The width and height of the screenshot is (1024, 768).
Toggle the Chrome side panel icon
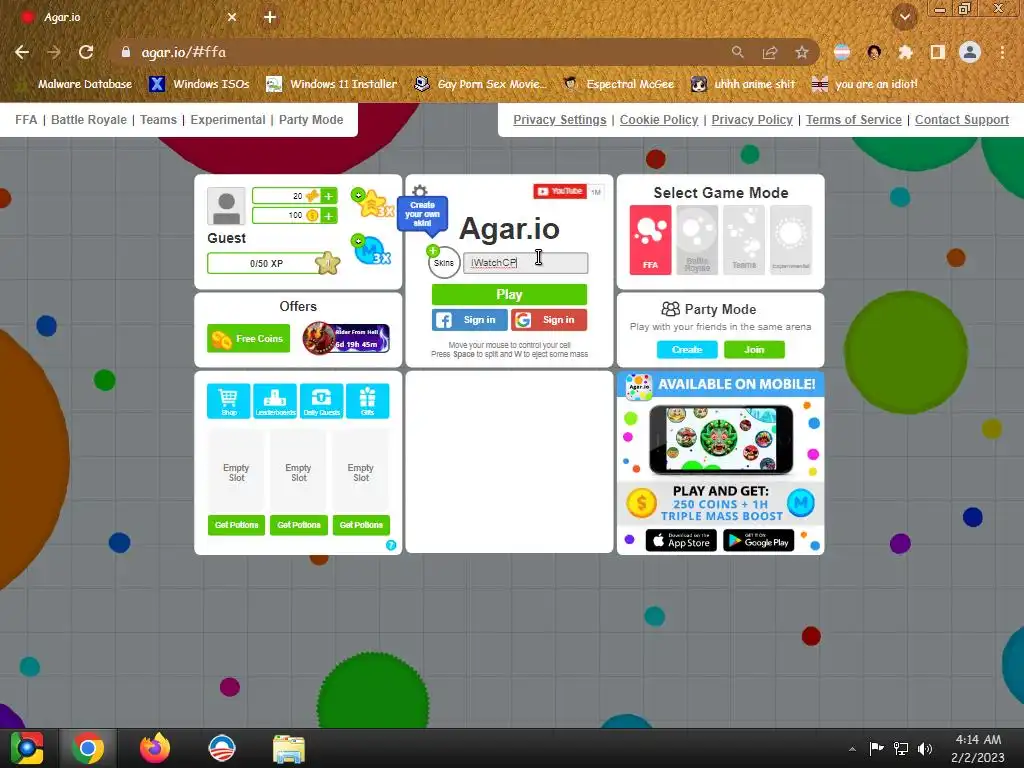coord(938,52)
